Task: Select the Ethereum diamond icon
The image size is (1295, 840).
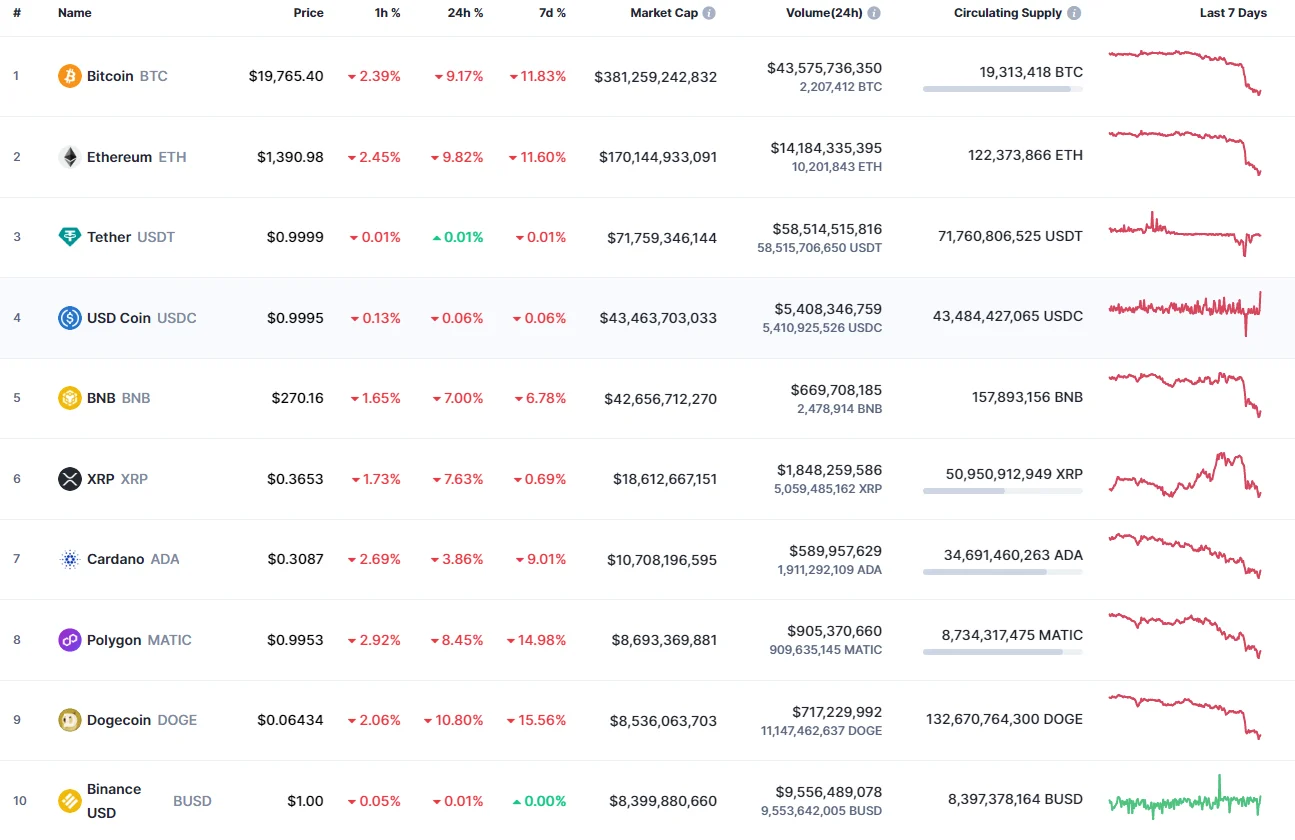Action: click(68, 157)
